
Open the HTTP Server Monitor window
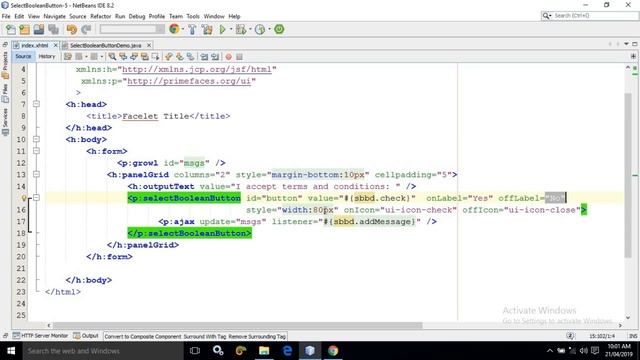click(40, 336)
